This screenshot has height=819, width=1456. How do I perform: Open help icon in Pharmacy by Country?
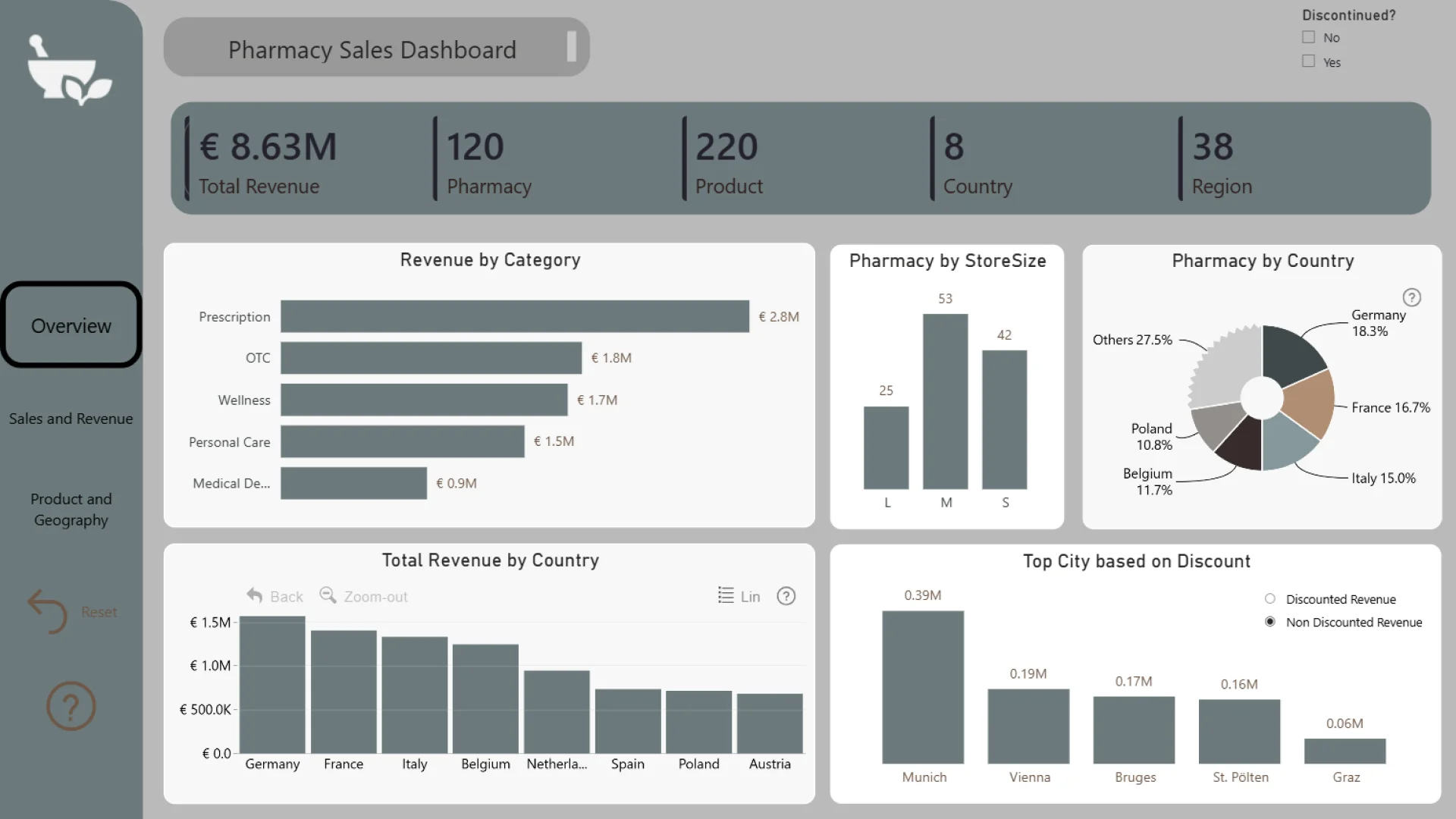point(1411,297)
